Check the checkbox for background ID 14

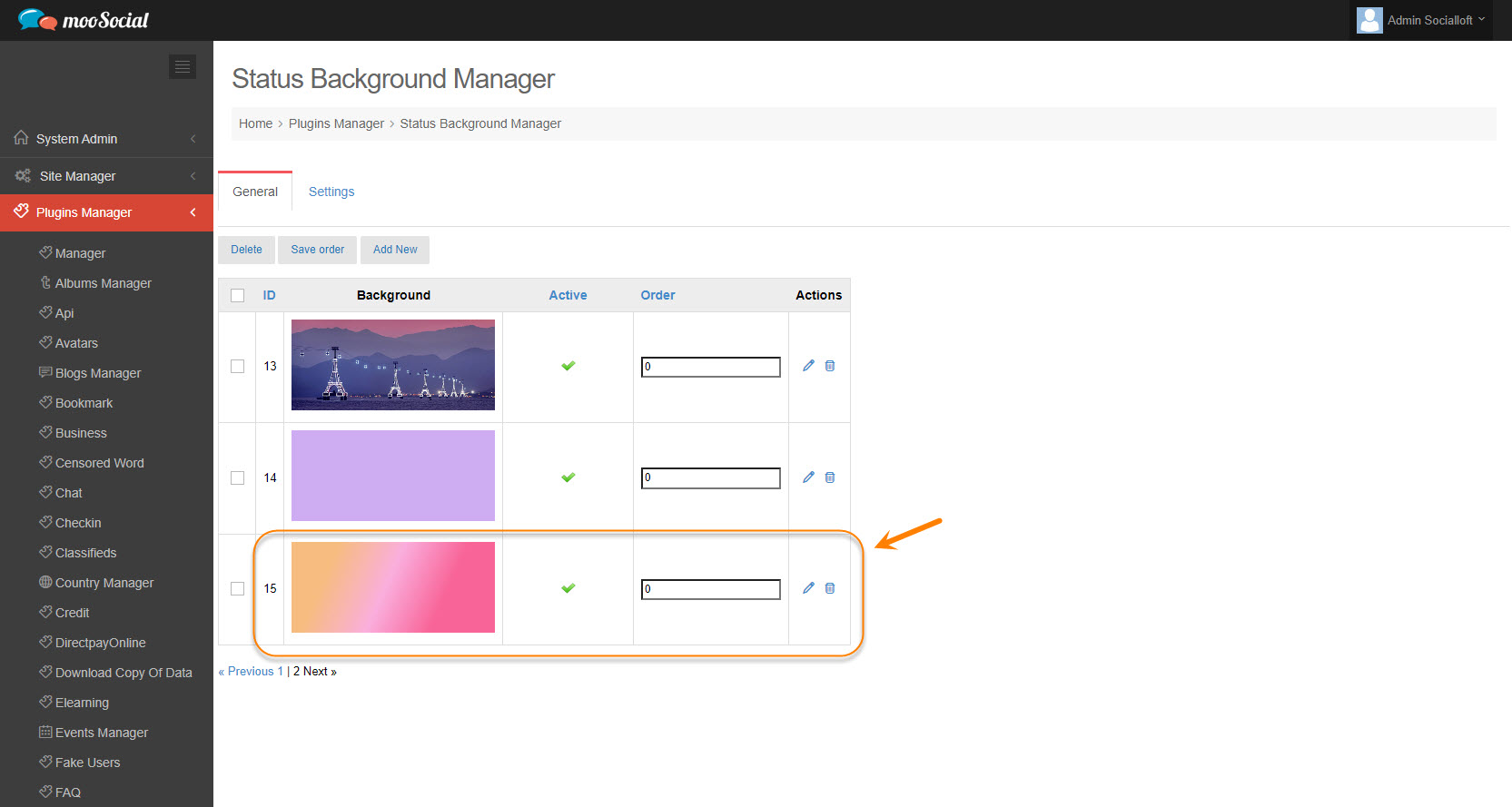[238, 477]
